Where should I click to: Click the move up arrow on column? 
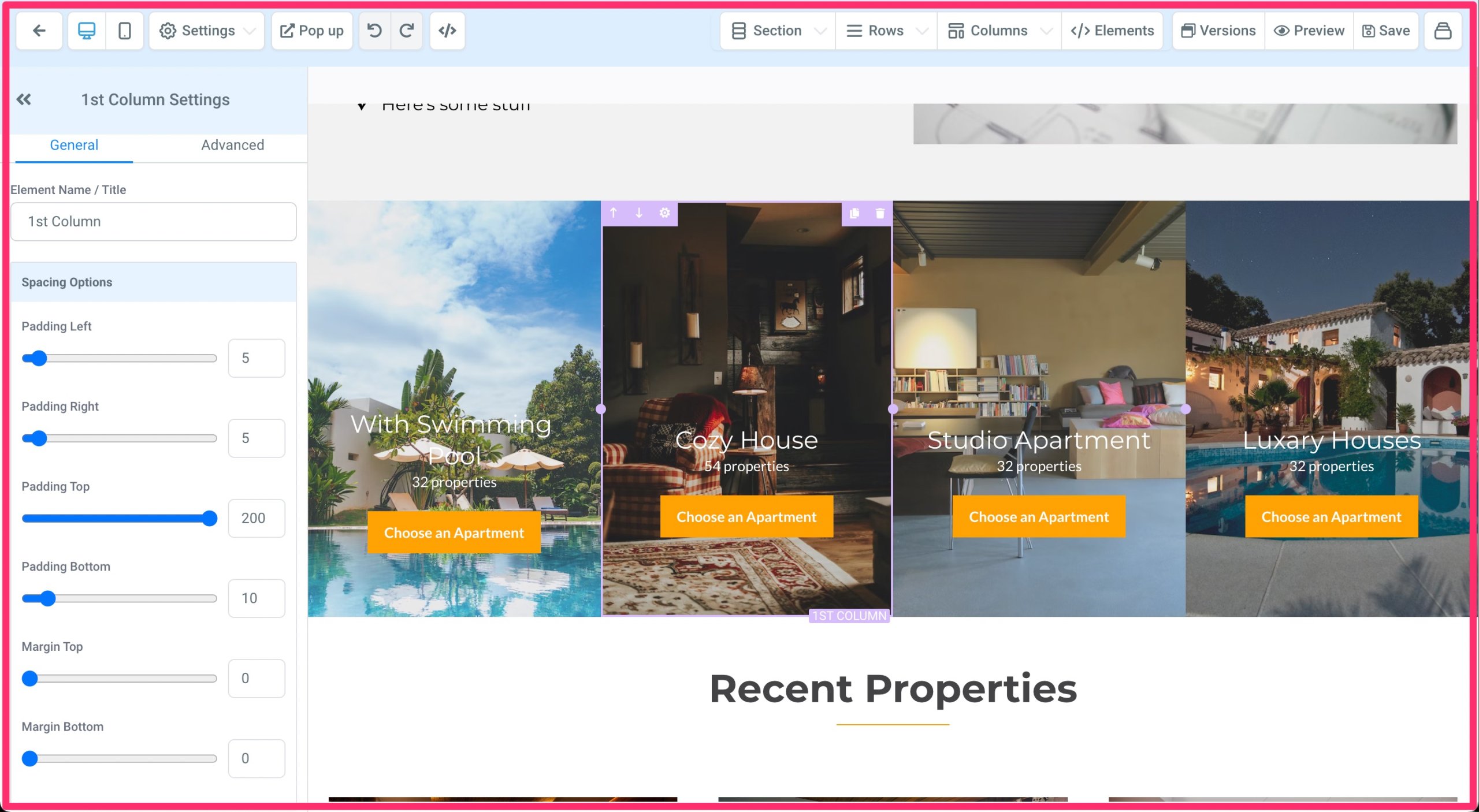click(614, 212)
